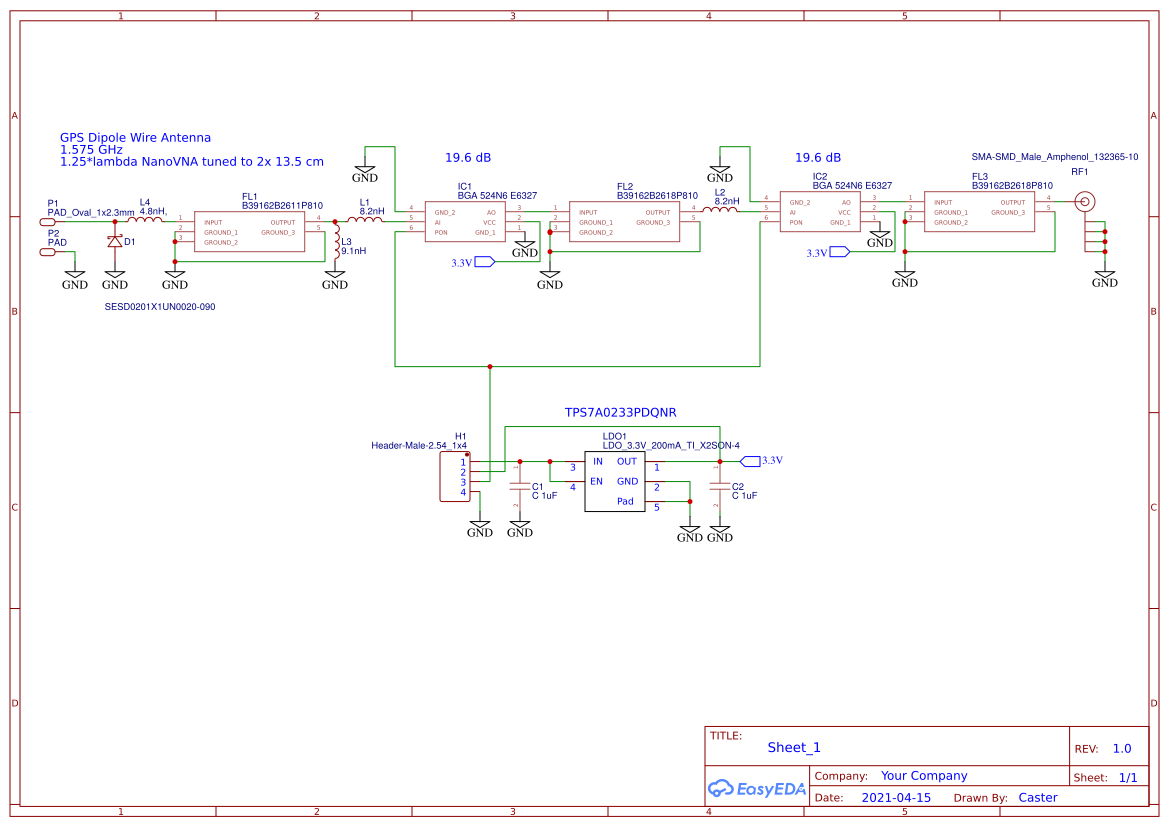This screenshot has width=1169, height=827.
Task: Select the SMA connector symbol RF1
Action: click(1086, 200)
